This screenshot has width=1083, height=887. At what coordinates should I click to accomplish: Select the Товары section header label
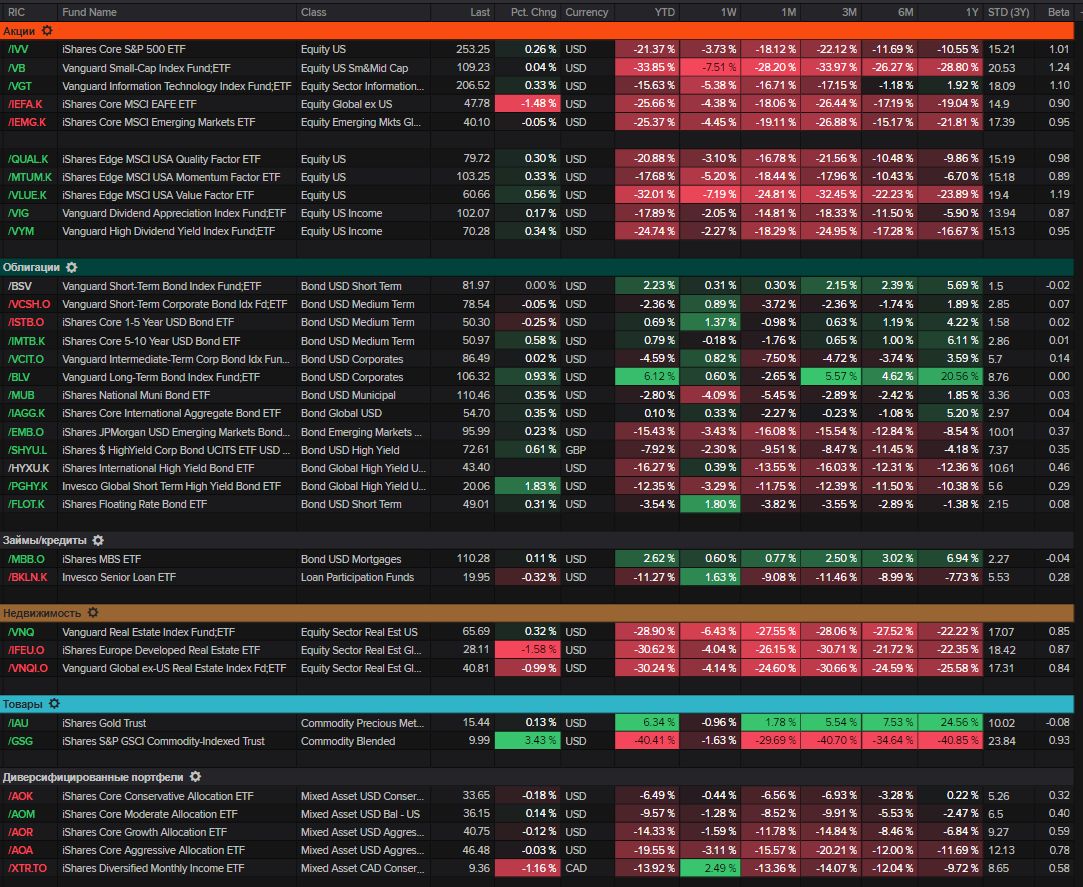coord(22,703)
